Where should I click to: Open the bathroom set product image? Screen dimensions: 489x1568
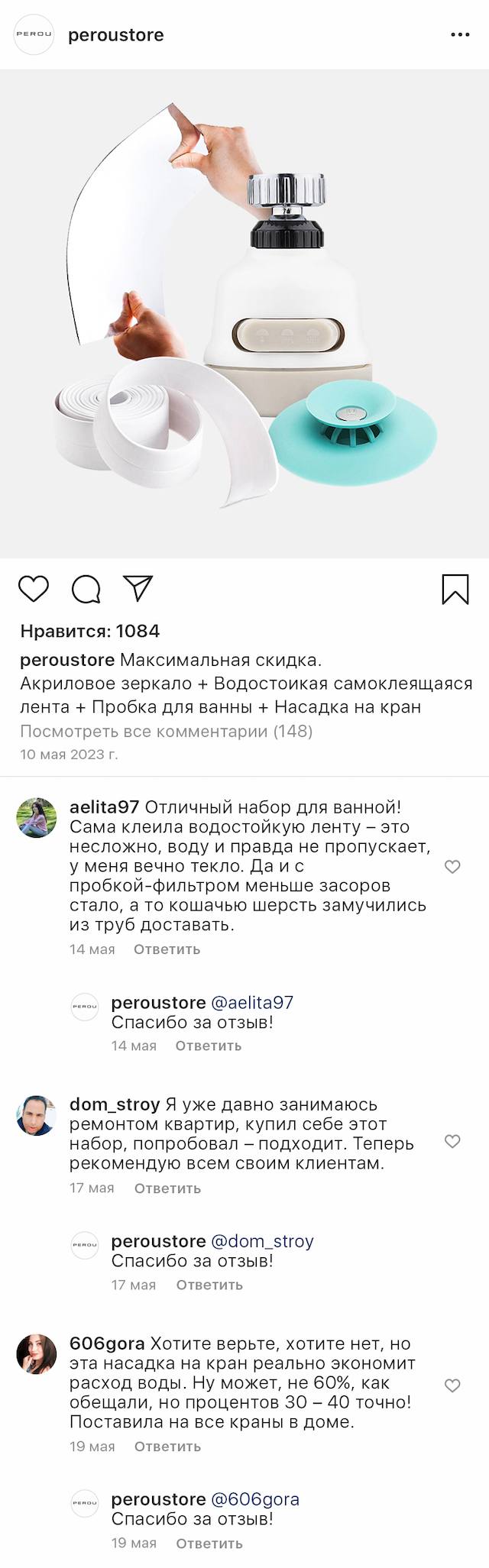244,313
